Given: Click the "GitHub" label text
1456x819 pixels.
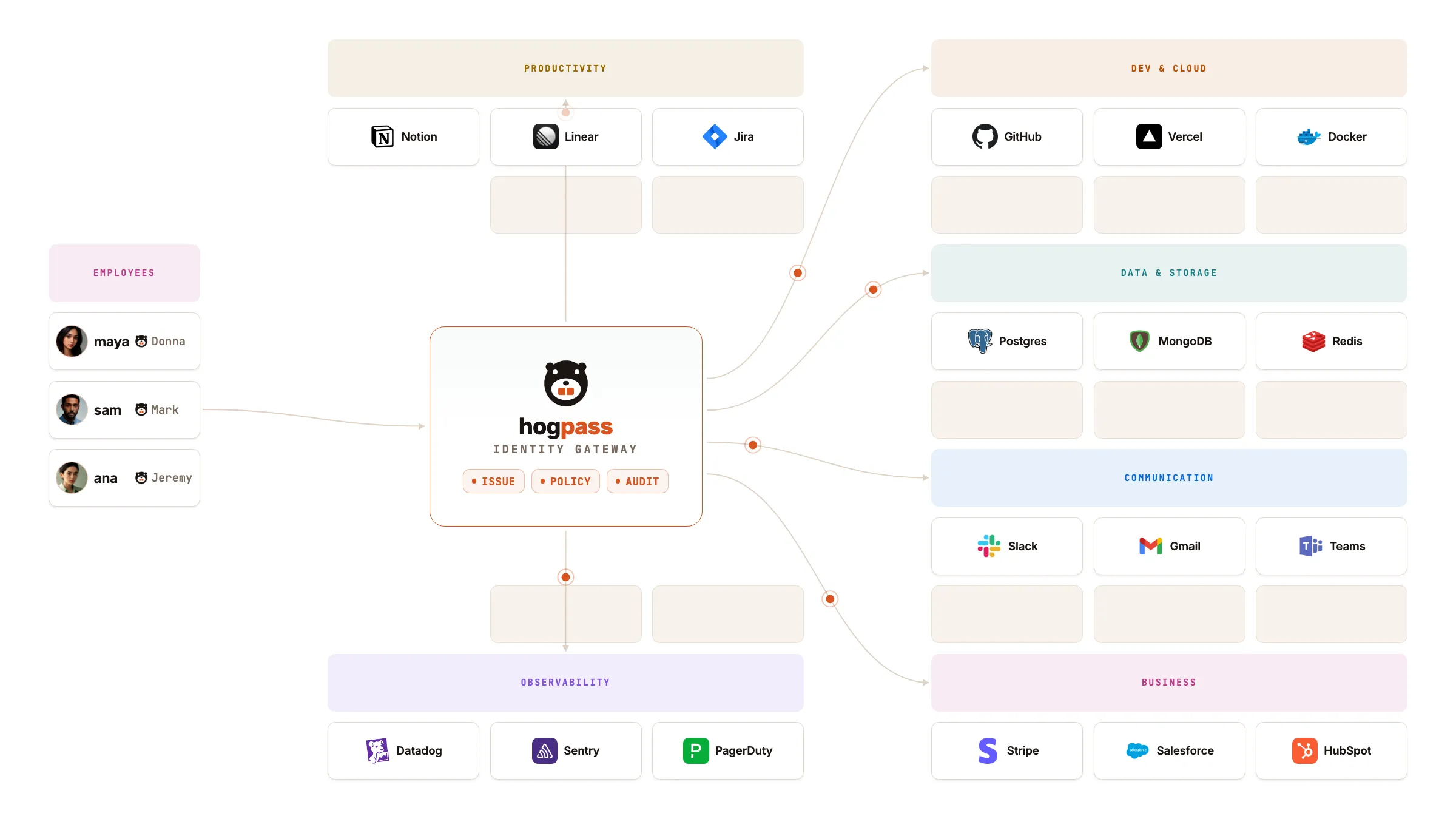Looking at the screenshot, I should click(x=1023, y=136).
